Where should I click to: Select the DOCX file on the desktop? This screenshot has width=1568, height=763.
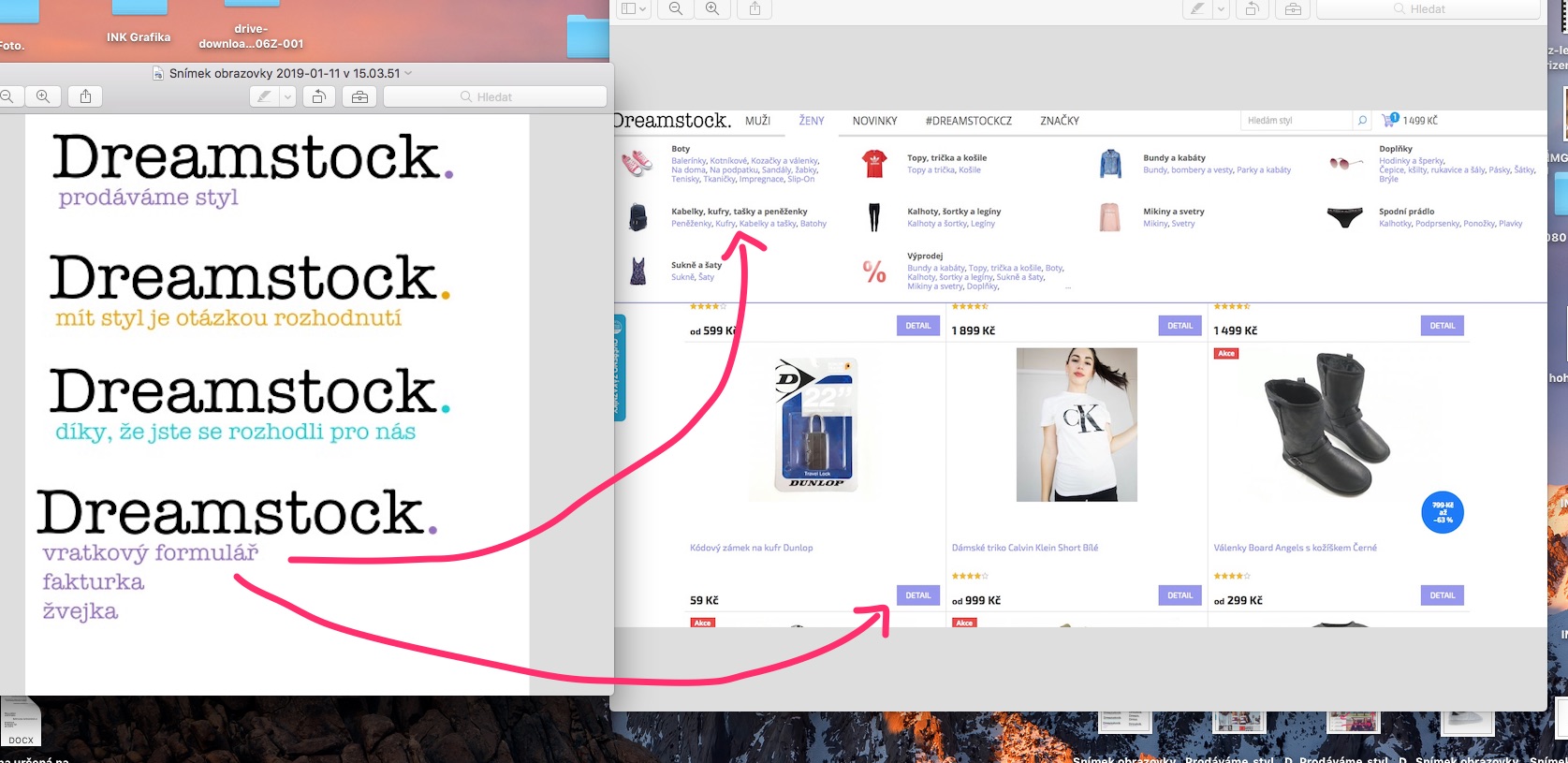pyautogui.click(x=22, y=721)
